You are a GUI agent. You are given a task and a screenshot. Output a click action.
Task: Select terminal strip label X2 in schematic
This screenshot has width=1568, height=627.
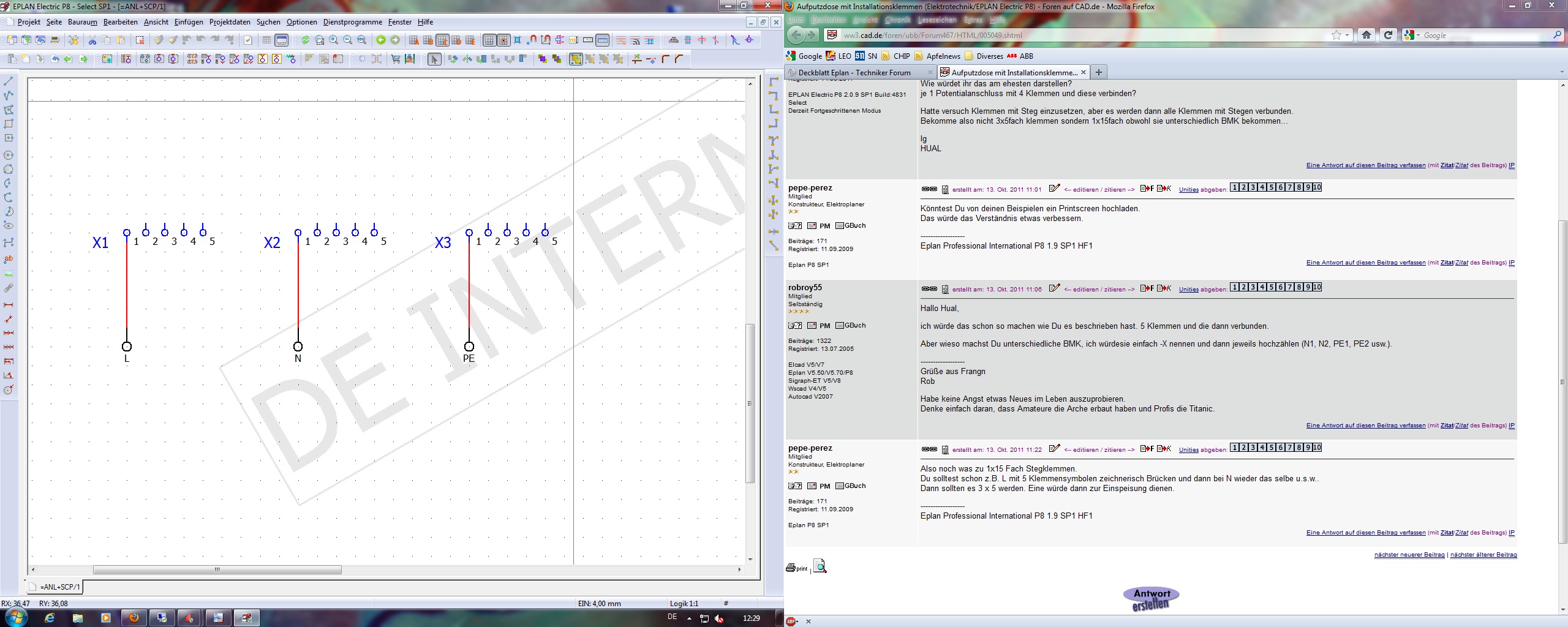(272, 242)
